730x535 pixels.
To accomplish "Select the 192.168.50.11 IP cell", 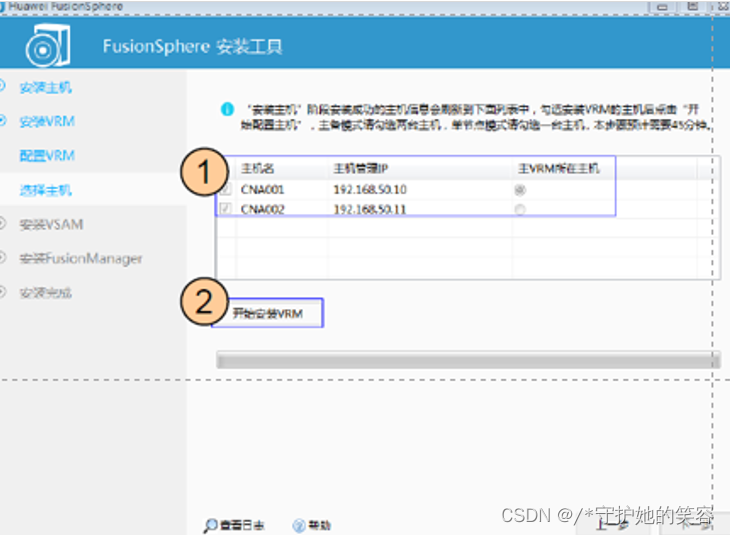I will click(x=370, y=209).
